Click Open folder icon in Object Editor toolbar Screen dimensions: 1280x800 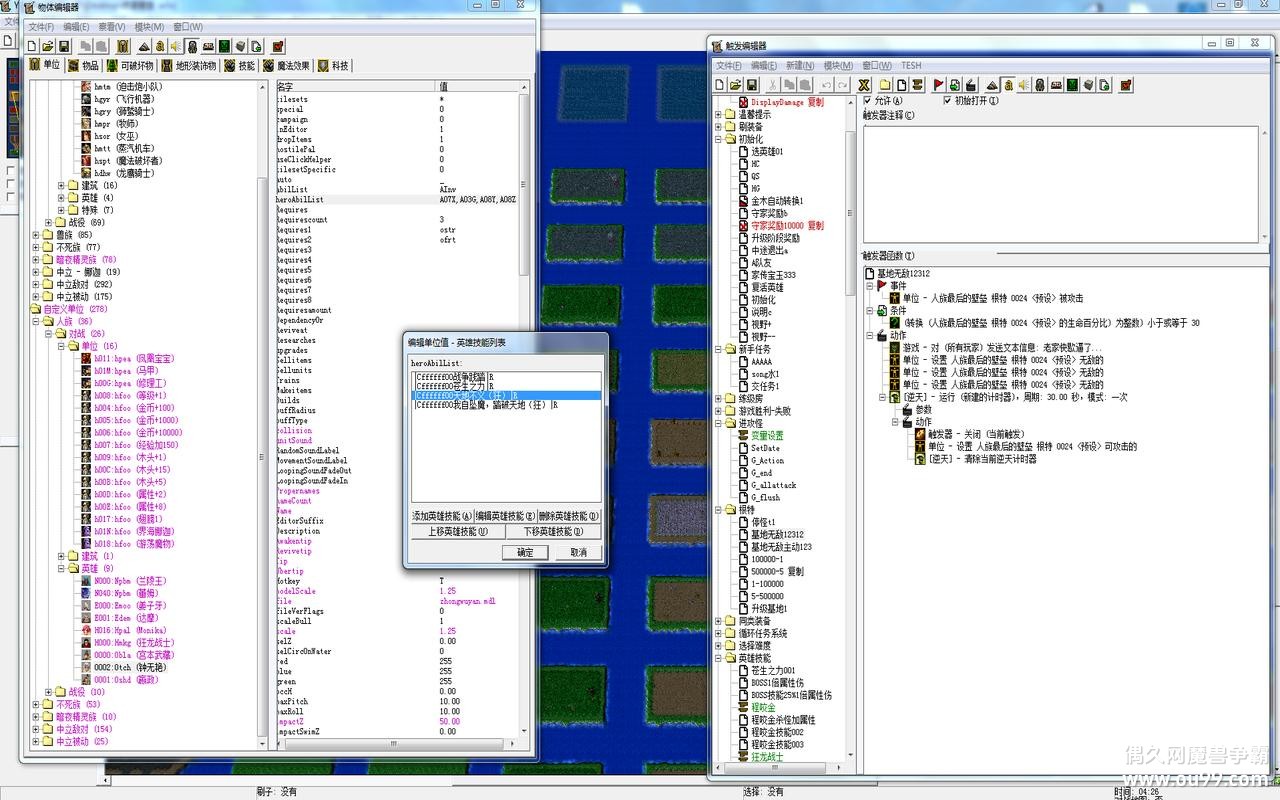pyautogui.click(x=48, y=46)
